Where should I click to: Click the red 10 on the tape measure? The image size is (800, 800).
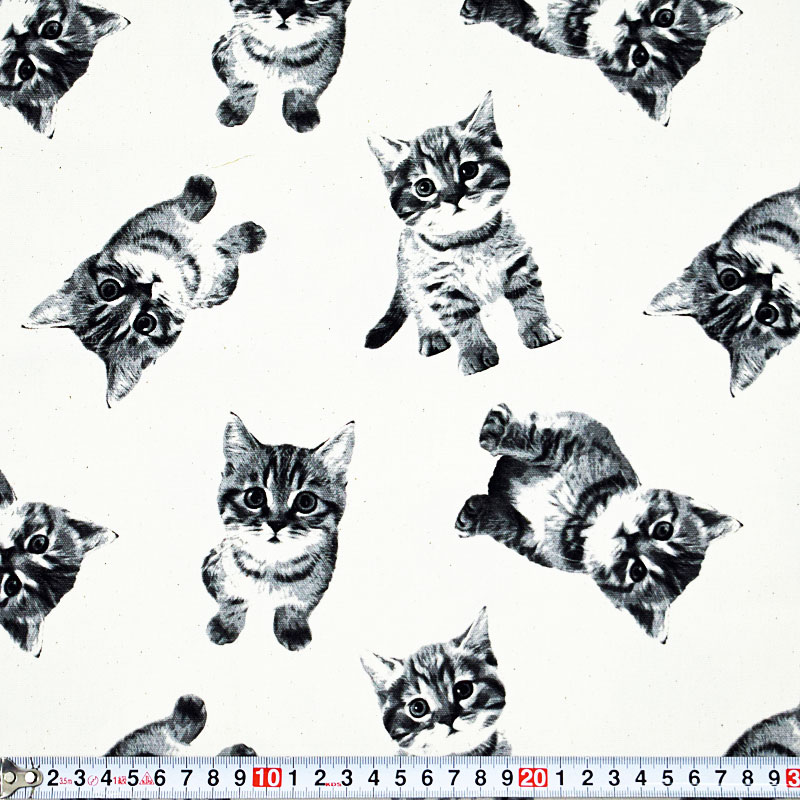click(266, 778)
